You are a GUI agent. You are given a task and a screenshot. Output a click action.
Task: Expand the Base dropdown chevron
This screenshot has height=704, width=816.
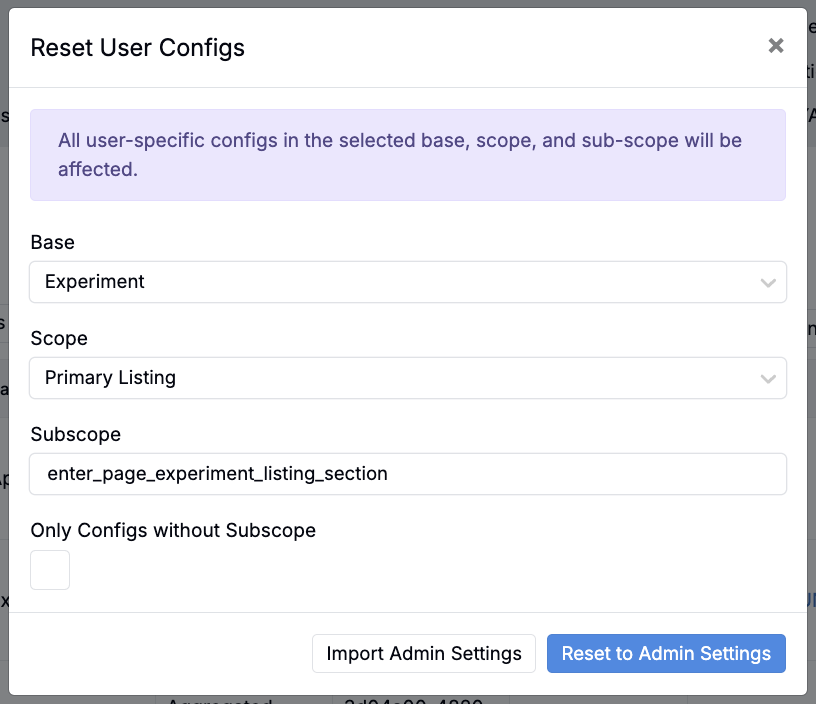click(x=768, y=283)
